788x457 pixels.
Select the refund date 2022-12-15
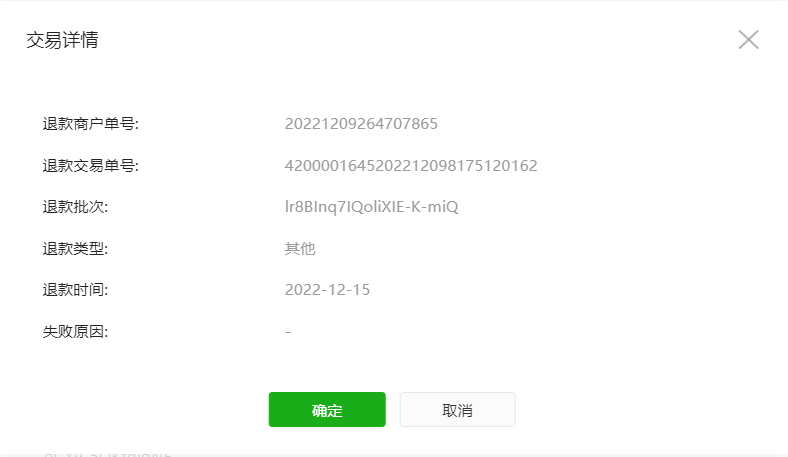pyautogui.click(x=327, y=290)
